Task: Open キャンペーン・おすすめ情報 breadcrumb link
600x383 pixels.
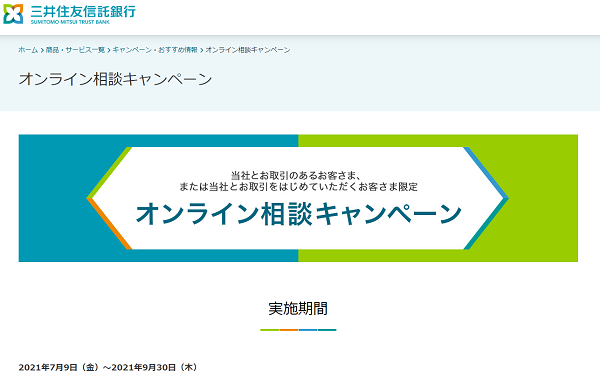Action: pyautogui.click(x=155, y=50)
